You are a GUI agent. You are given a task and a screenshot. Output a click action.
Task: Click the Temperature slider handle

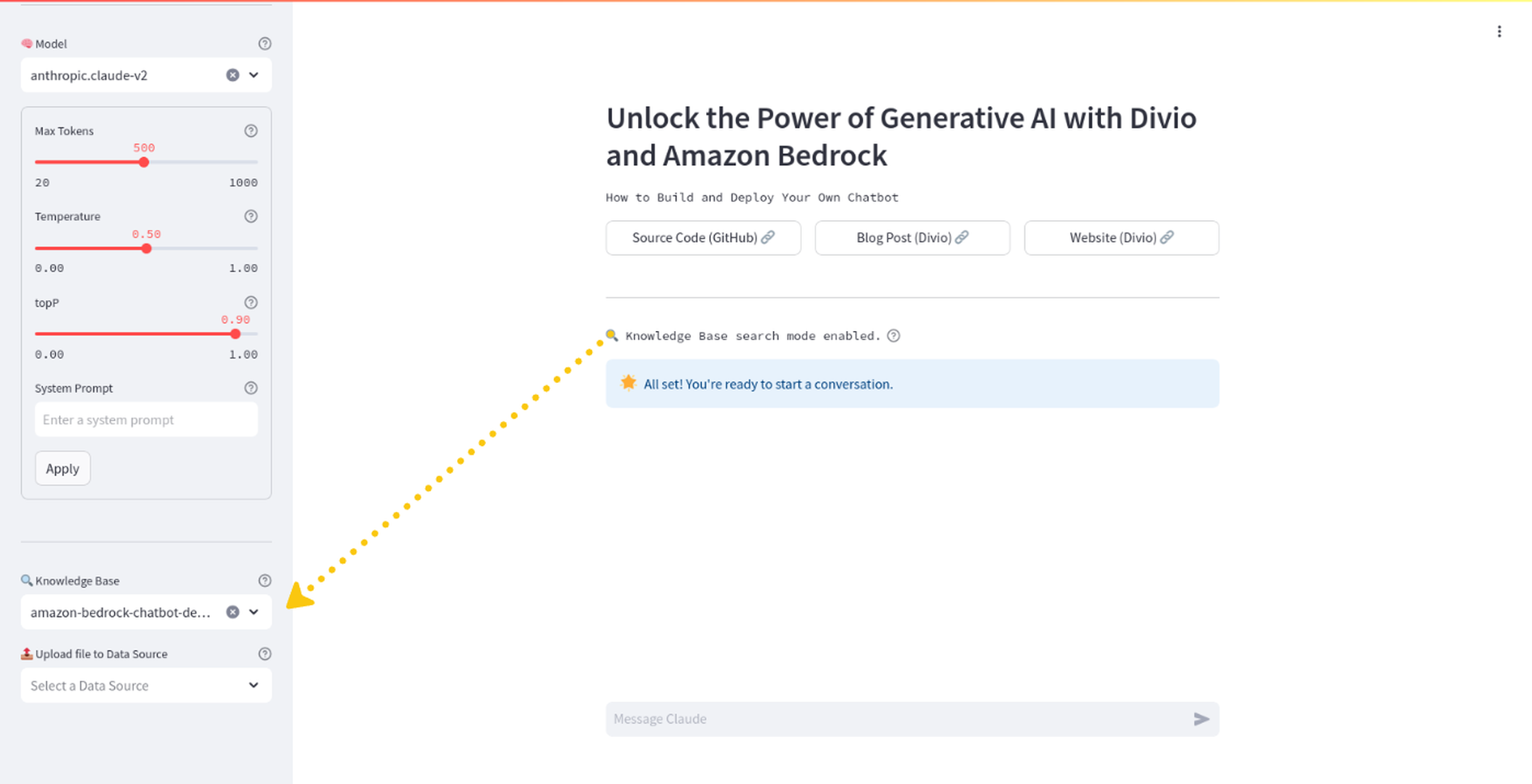(x=146, y=248)
